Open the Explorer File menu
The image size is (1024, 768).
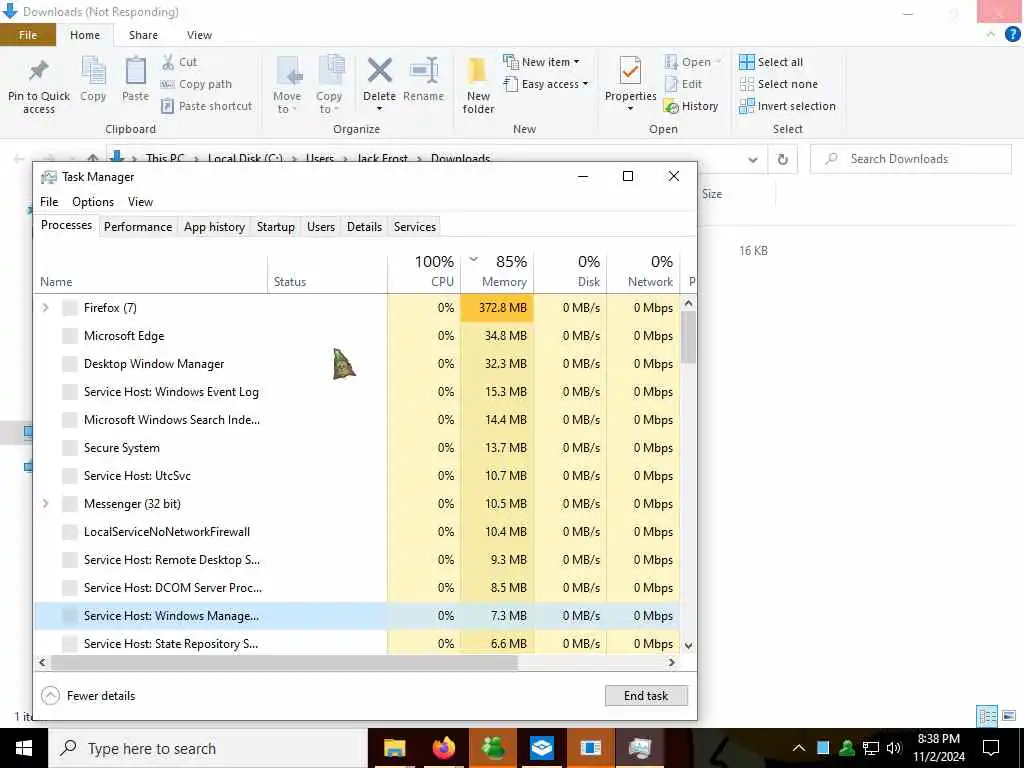coord(28,35)
